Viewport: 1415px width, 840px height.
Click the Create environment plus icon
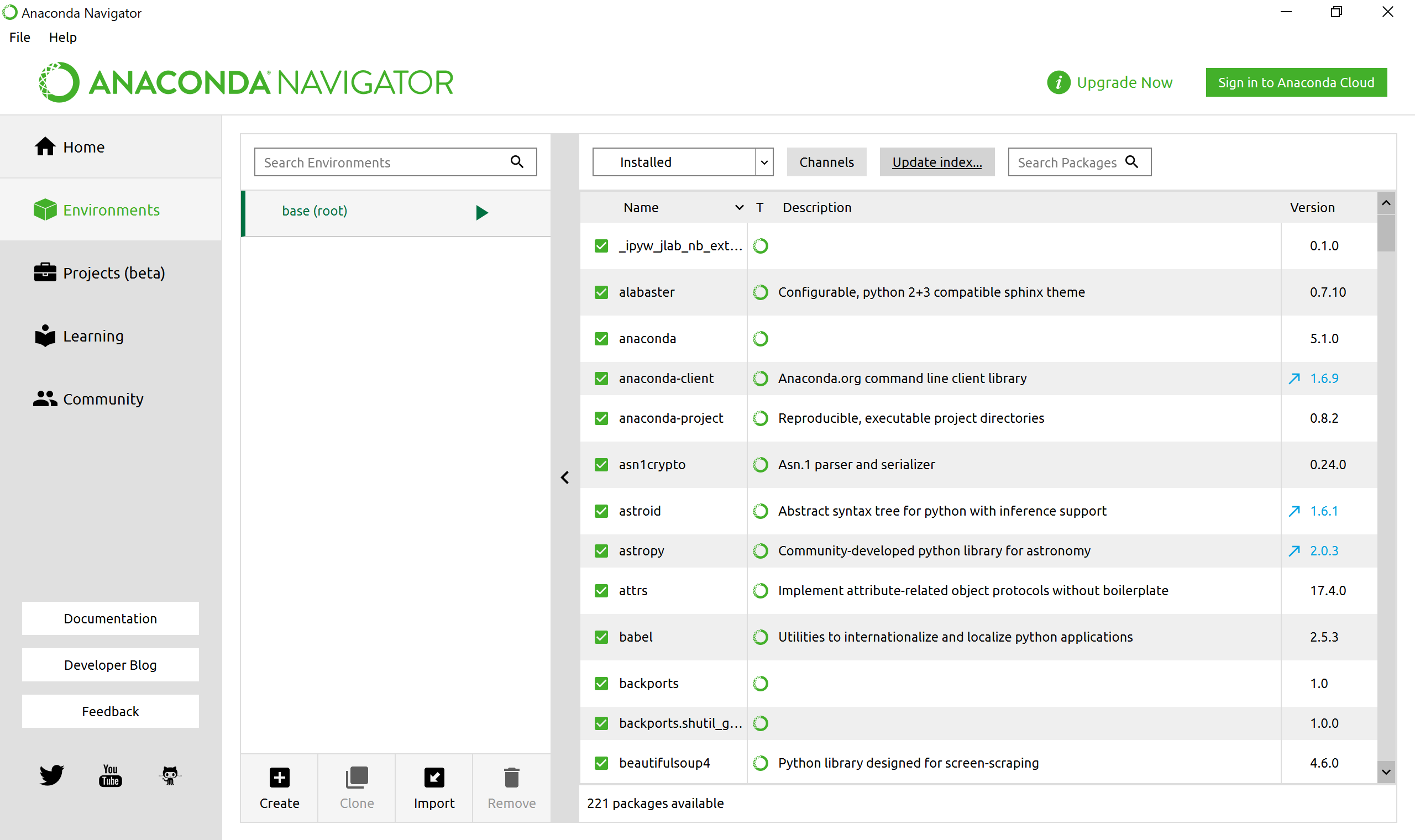279,778
